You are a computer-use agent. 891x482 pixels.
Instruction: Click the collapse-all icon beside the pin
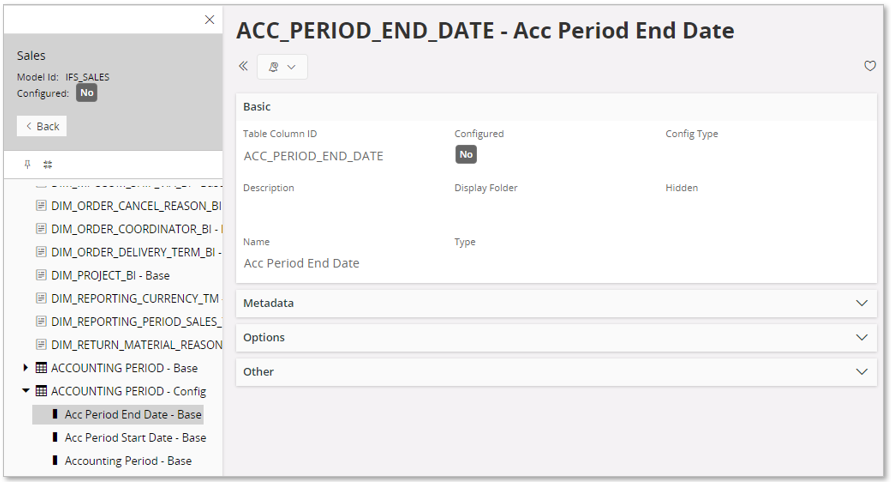tap(47, 165)
